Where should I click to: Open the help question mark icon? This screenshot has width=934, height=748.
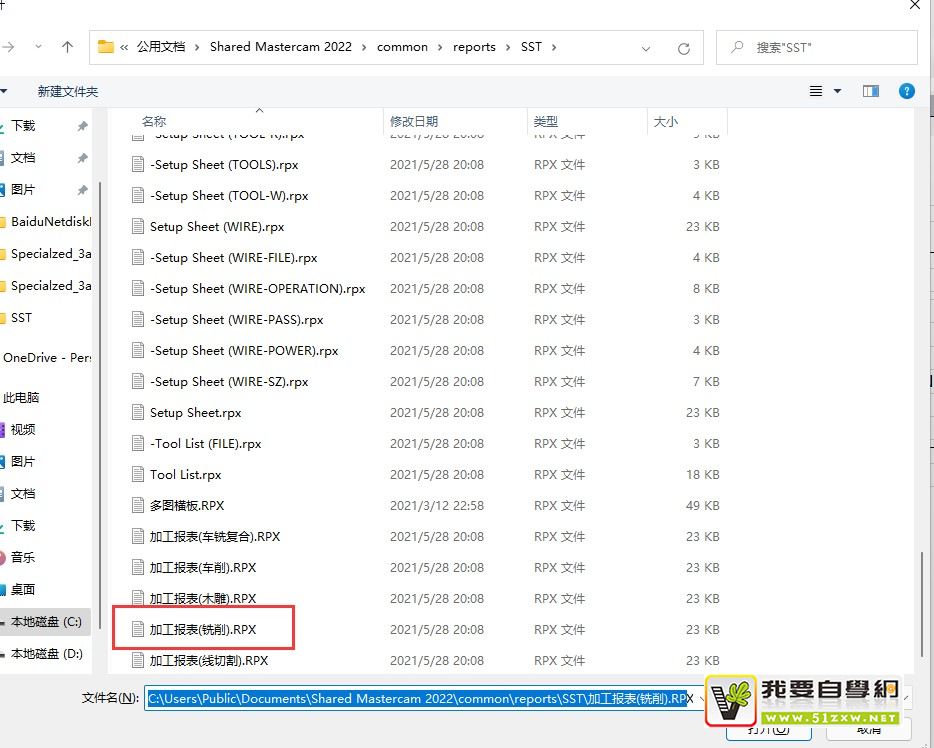point(906,91)
